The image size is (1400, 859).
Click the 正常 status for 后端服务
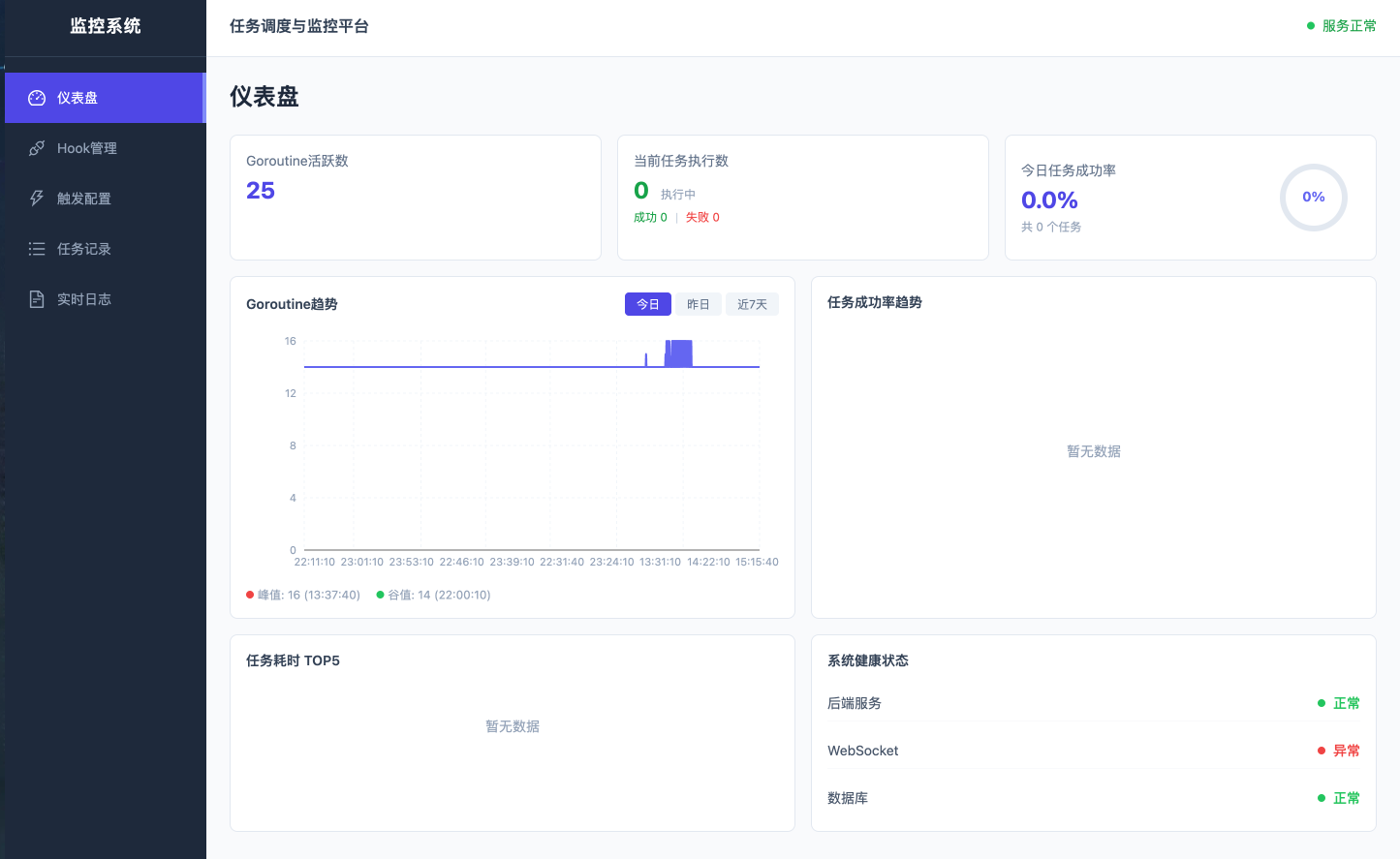pyautogui.click(x=1339, y=703)
